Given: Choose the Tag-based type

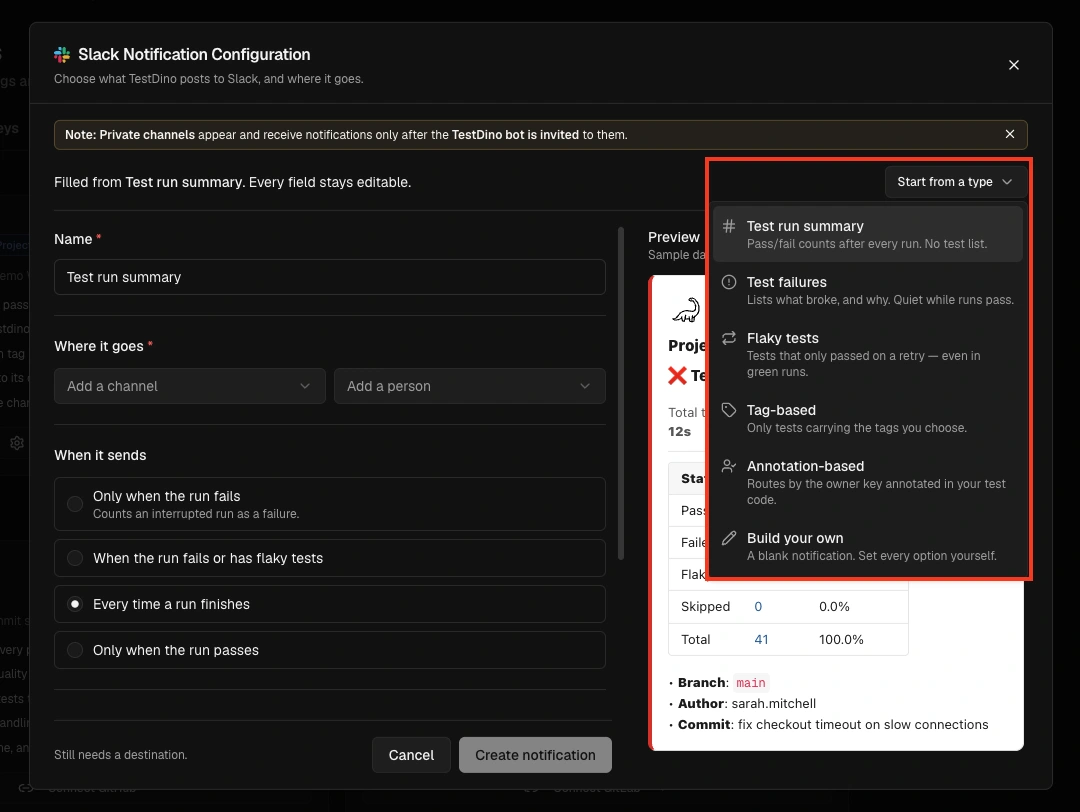Looking at the screenshot, I should point(867,418).
